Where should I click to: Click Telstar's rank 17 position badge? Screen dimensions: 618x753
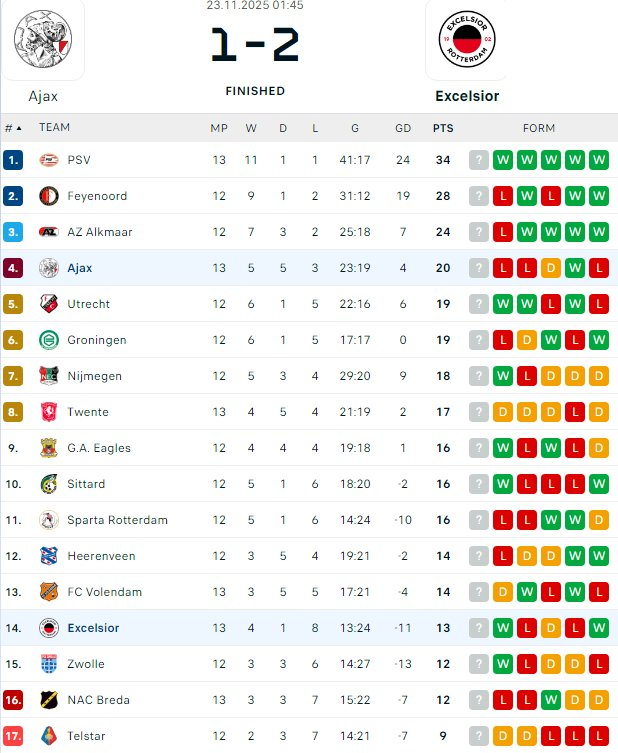13,736
